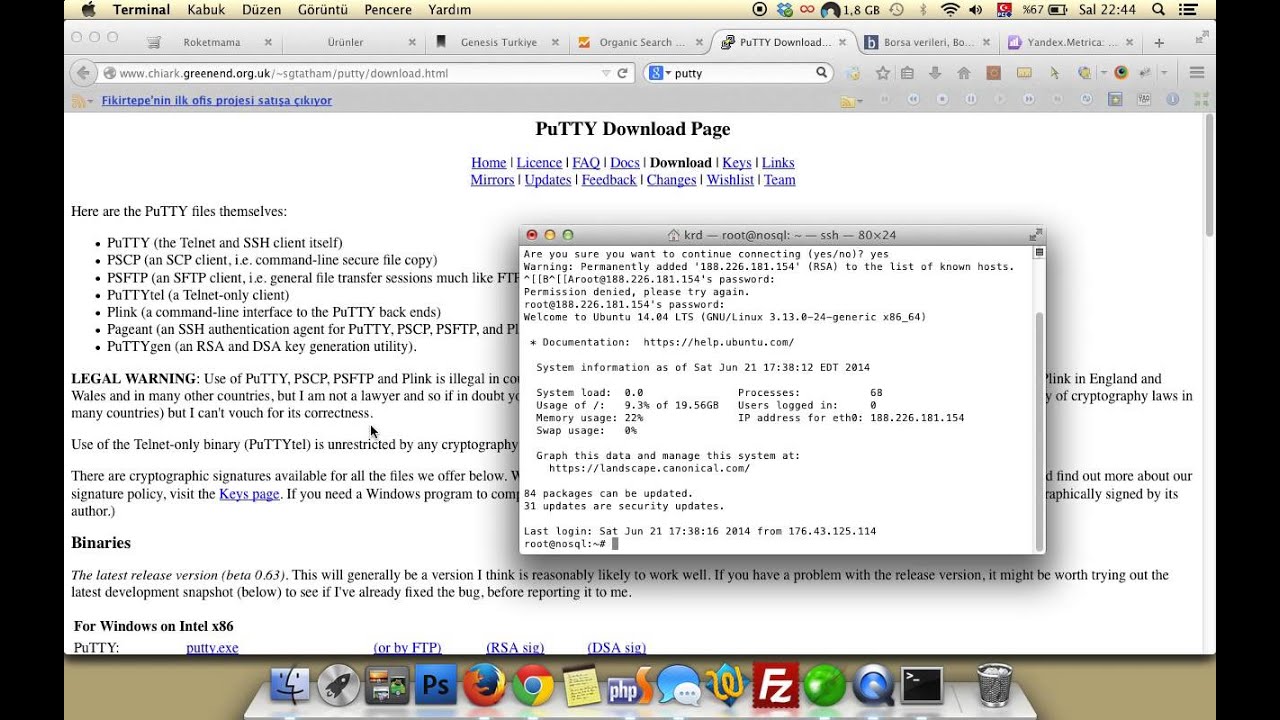Open the search engine dropdown beside 'putty'
This screenshot has width=1280, height=720.
pos(659,73)
